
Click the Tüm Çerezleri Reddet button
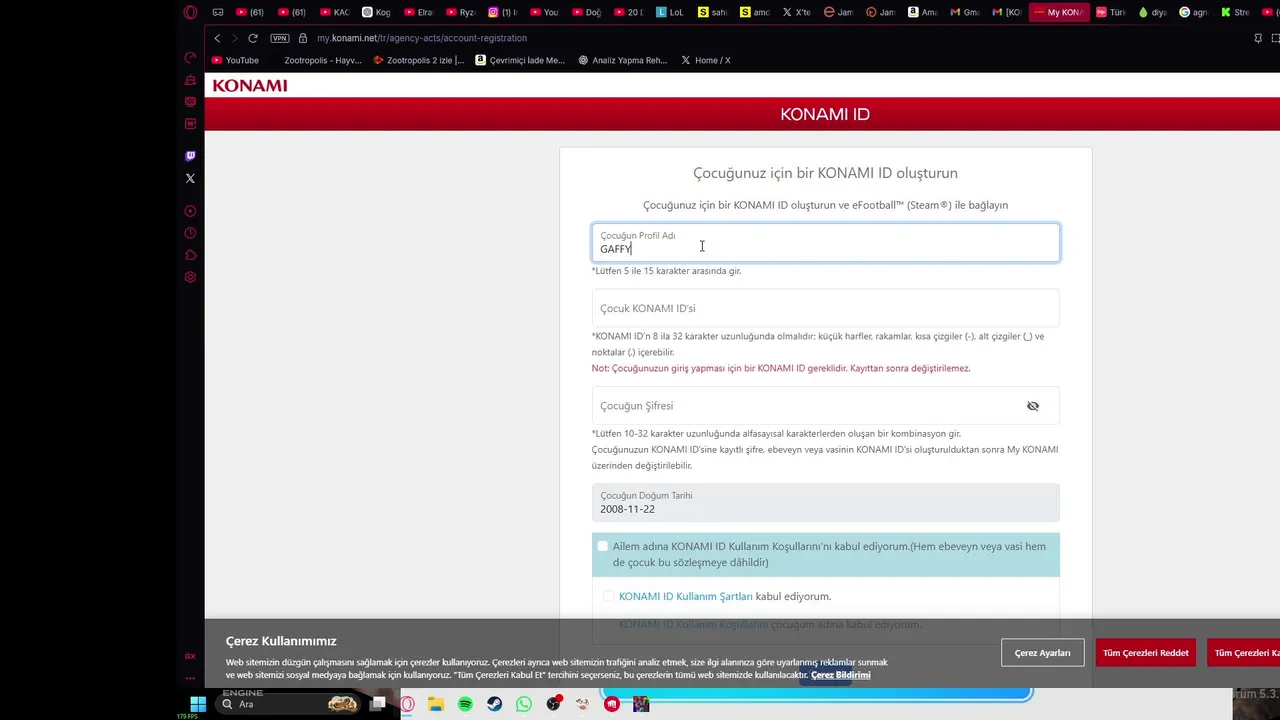(x=1146, y=653)
